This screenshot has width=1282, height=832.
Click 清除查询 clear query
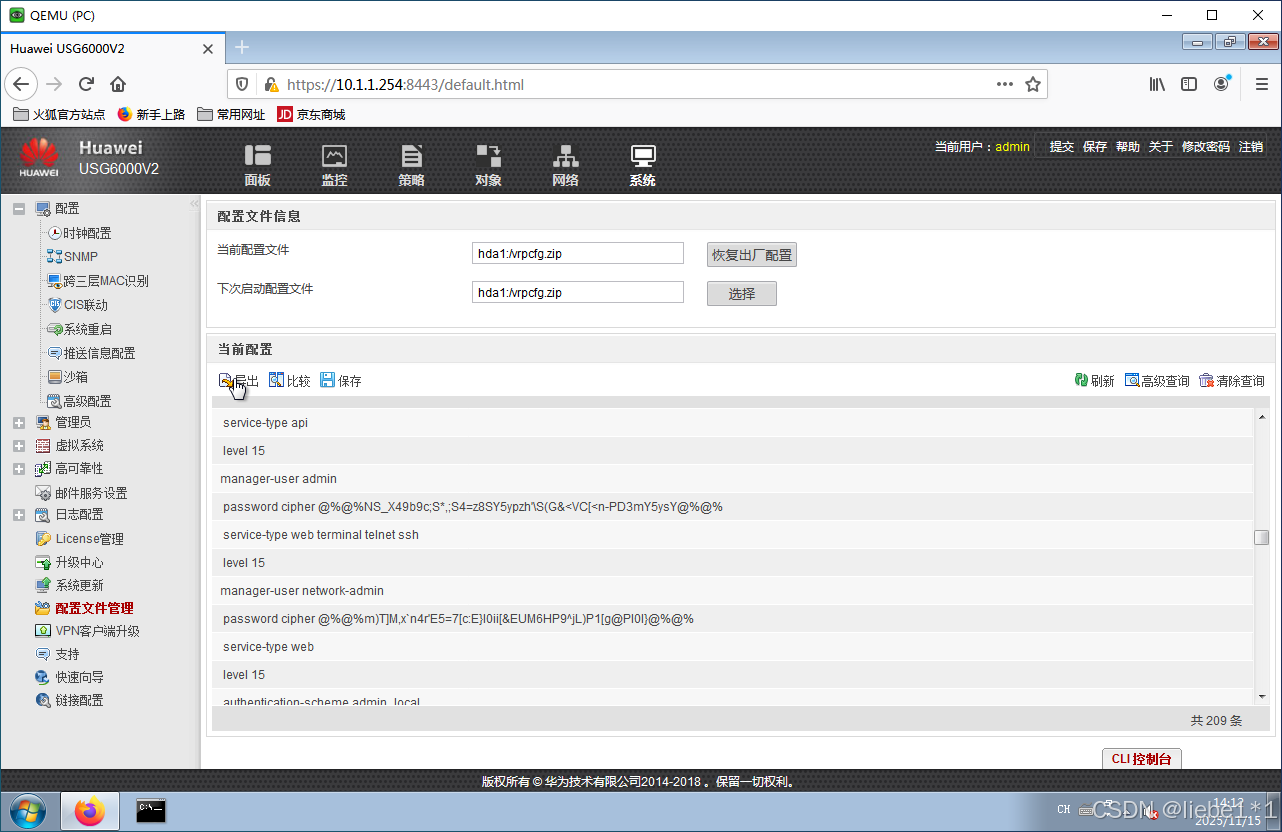coord(1232,381)
